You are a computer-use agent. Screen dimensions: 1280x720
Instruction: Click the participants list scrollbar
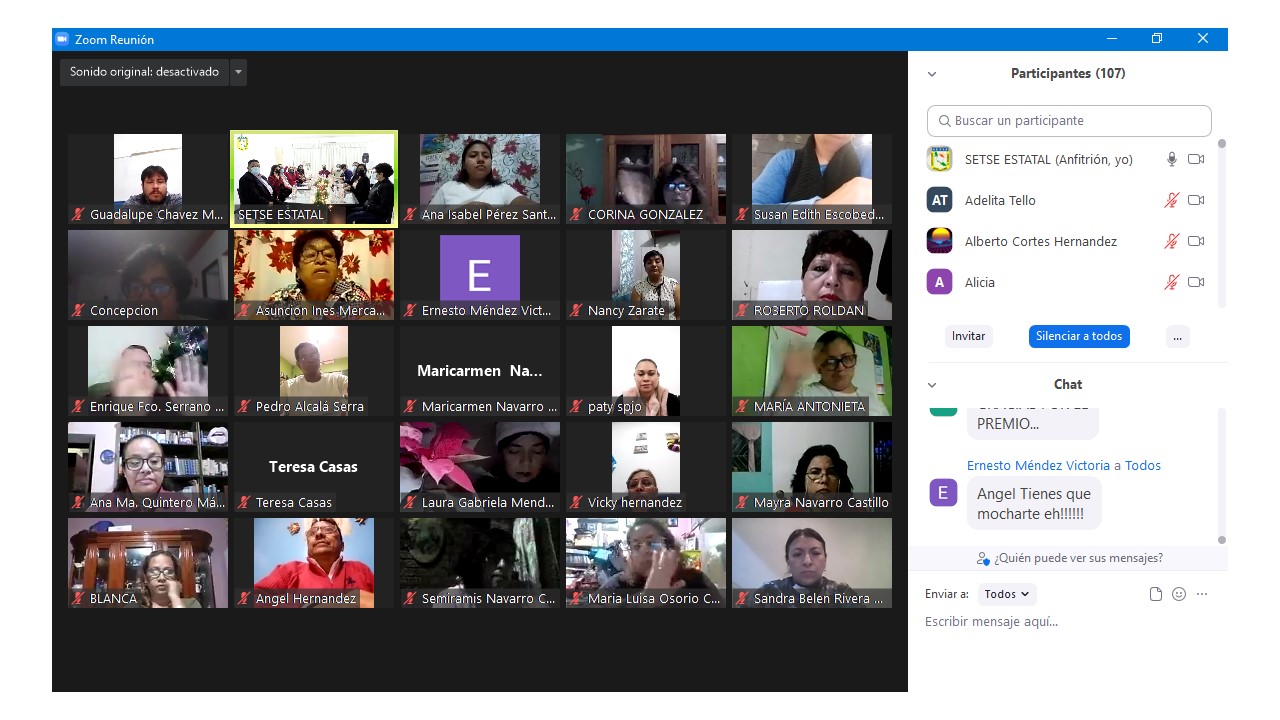(1221, 222)
